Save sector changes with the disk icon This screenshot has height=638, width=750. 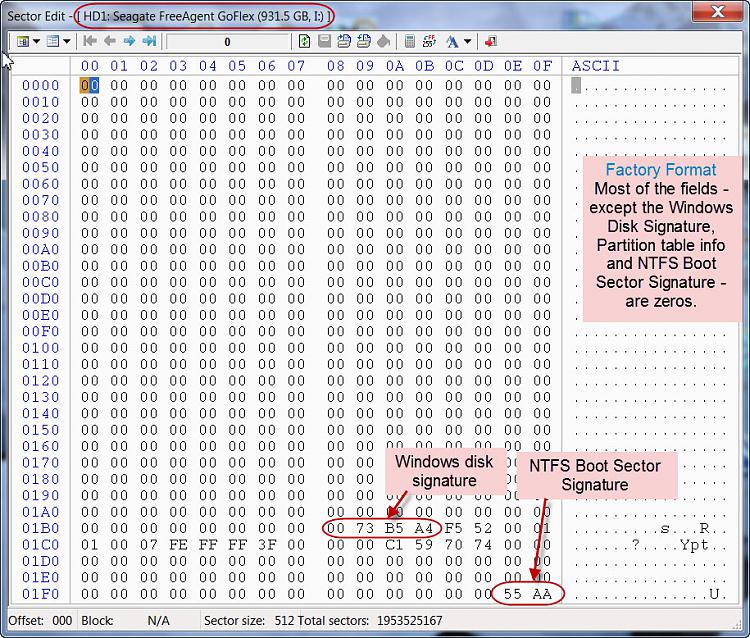pos(324,42)
